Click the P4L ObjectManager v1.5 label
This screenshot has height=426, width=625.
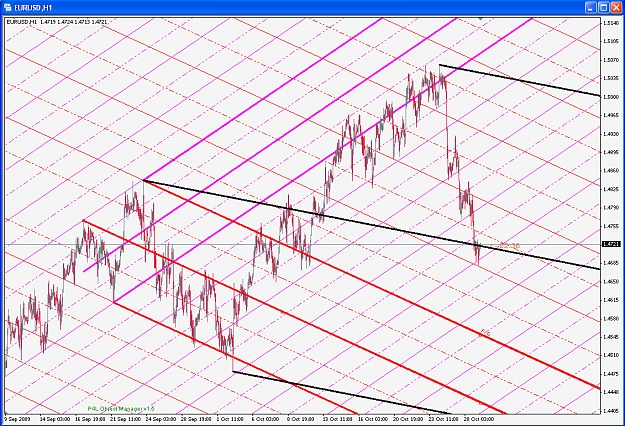tap(121, 409)
